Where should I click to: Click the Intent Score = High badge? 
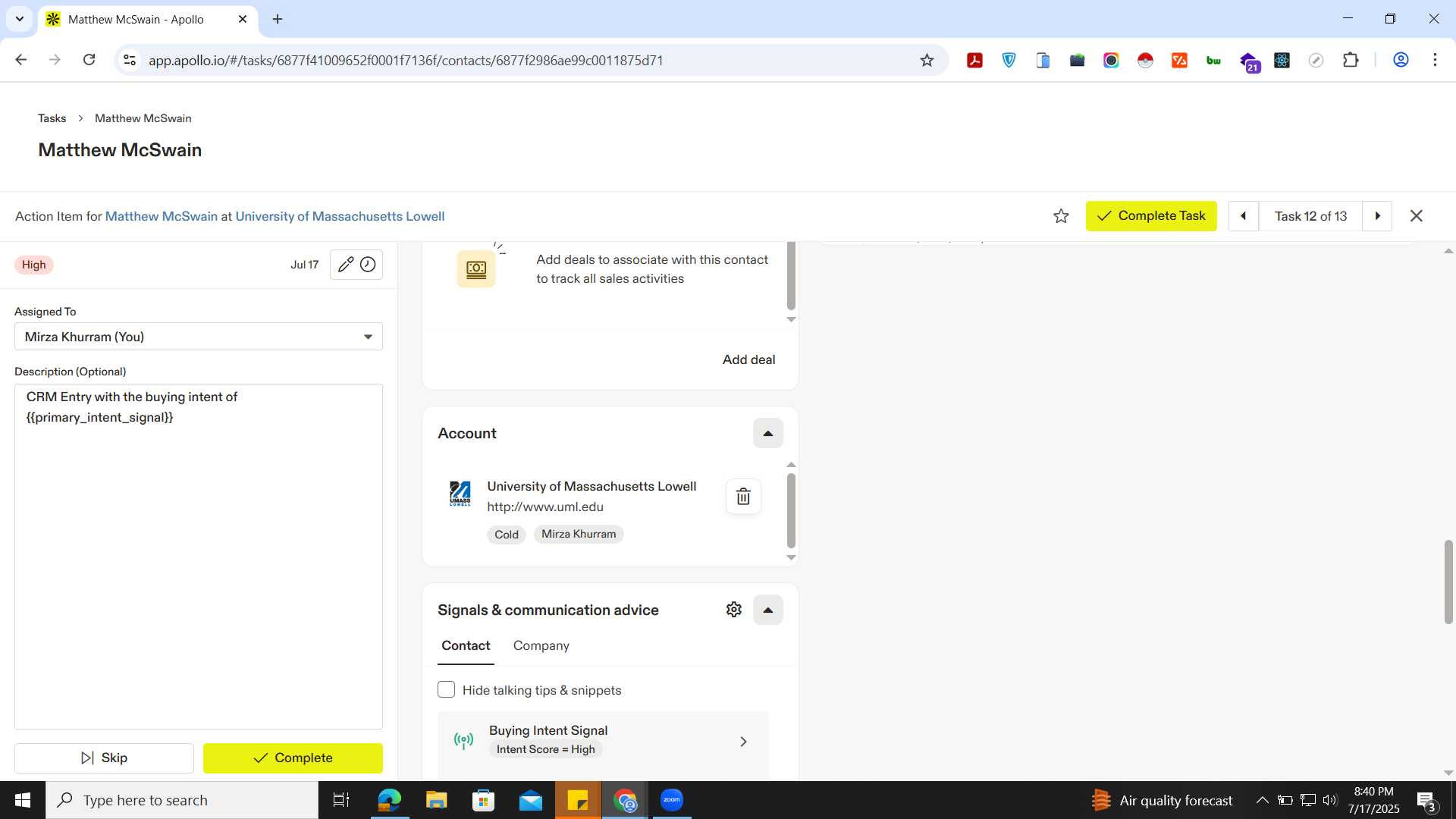coord(545,749)
